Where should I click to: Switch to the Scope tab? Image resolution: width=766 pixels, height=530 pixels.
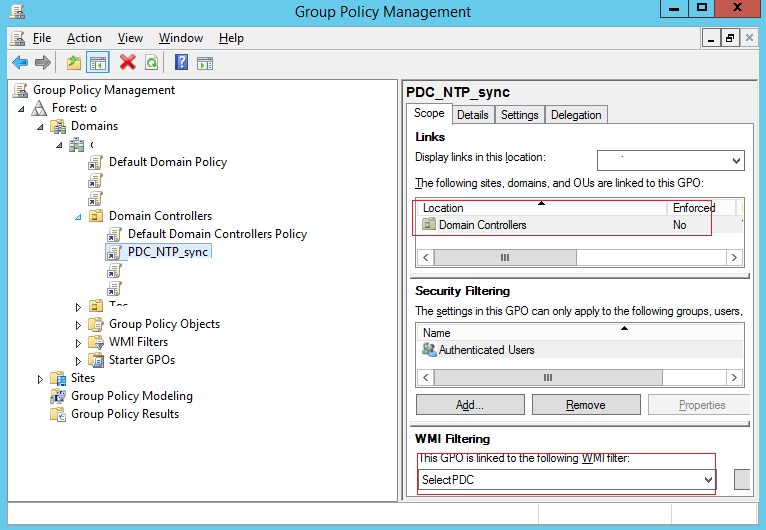coord(429,113)
